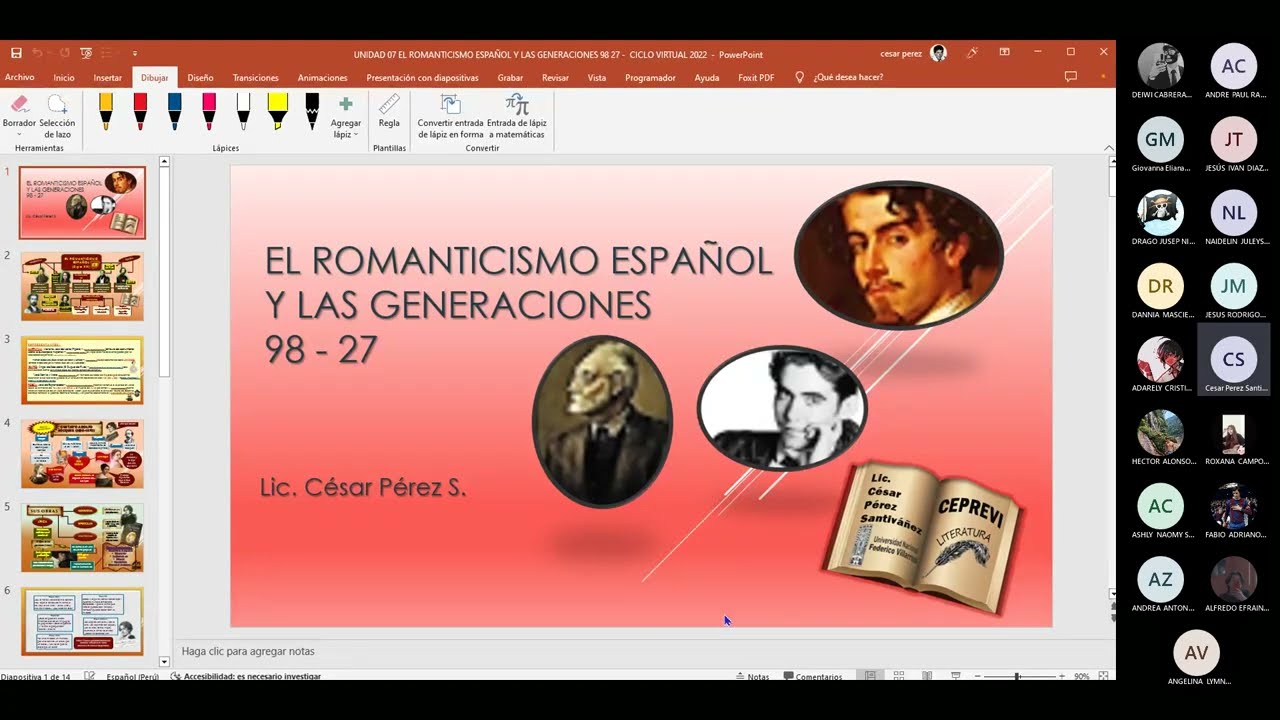1280x720 pixels.
Task: Collapse the ribbon with the chevron
Action: point(1108,148)
